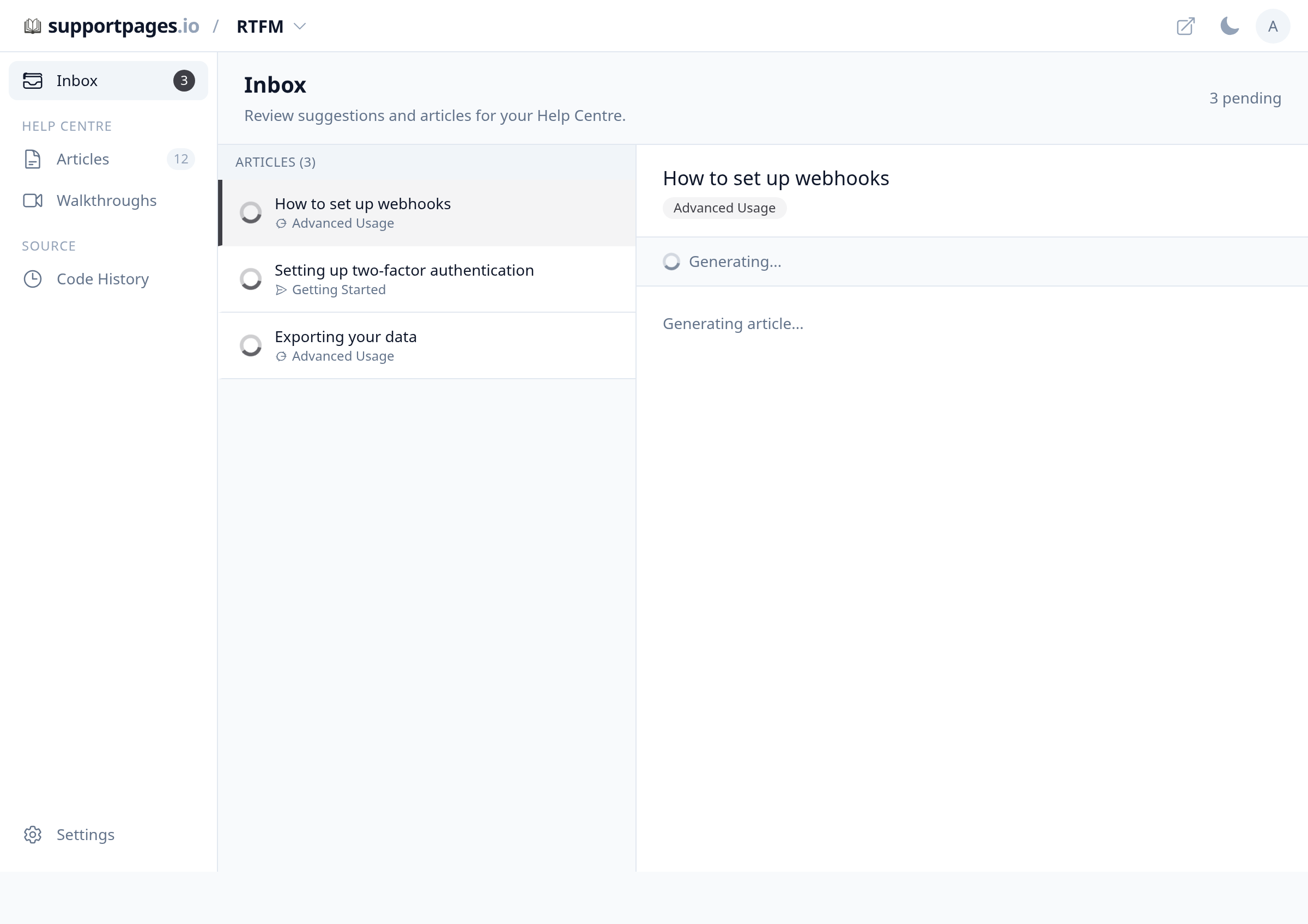Click the Inbox tray icon in sidebar
1308x924 pixels.
[33, 81]
